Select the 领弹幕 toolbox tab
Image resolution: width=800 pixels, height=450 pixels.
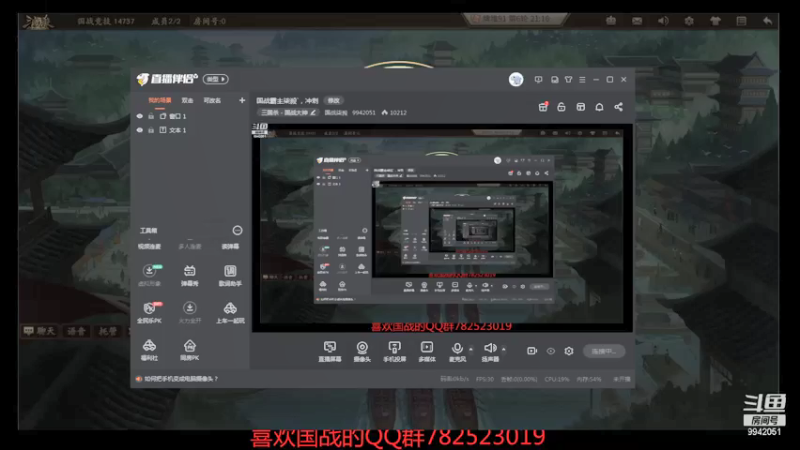[x=230, y=246]
